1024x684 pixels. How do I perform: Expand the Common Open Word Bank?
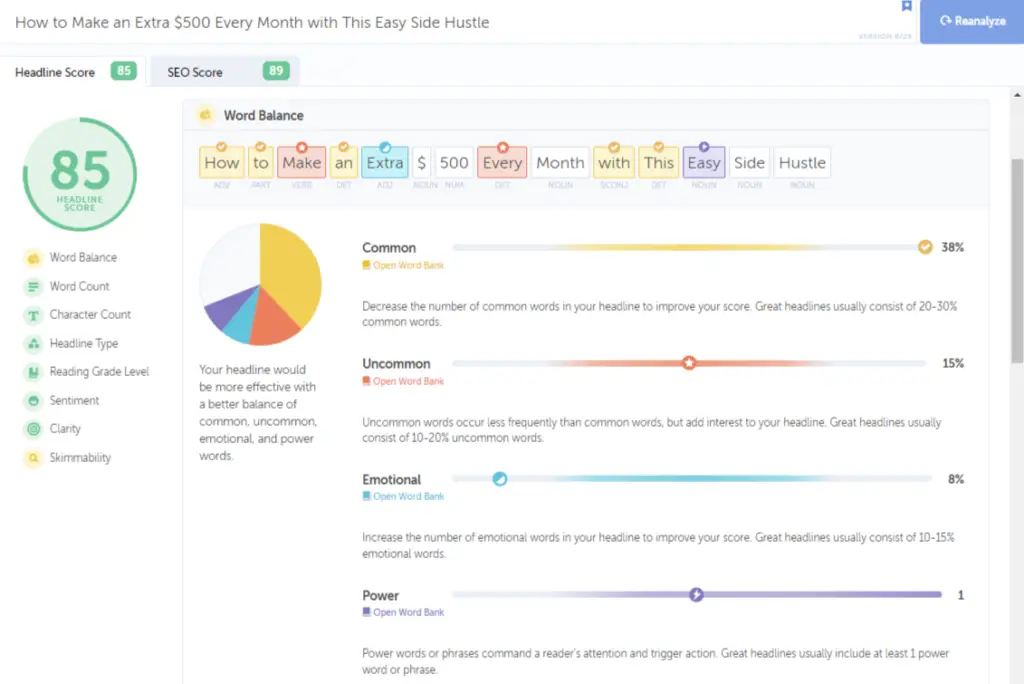404,265
